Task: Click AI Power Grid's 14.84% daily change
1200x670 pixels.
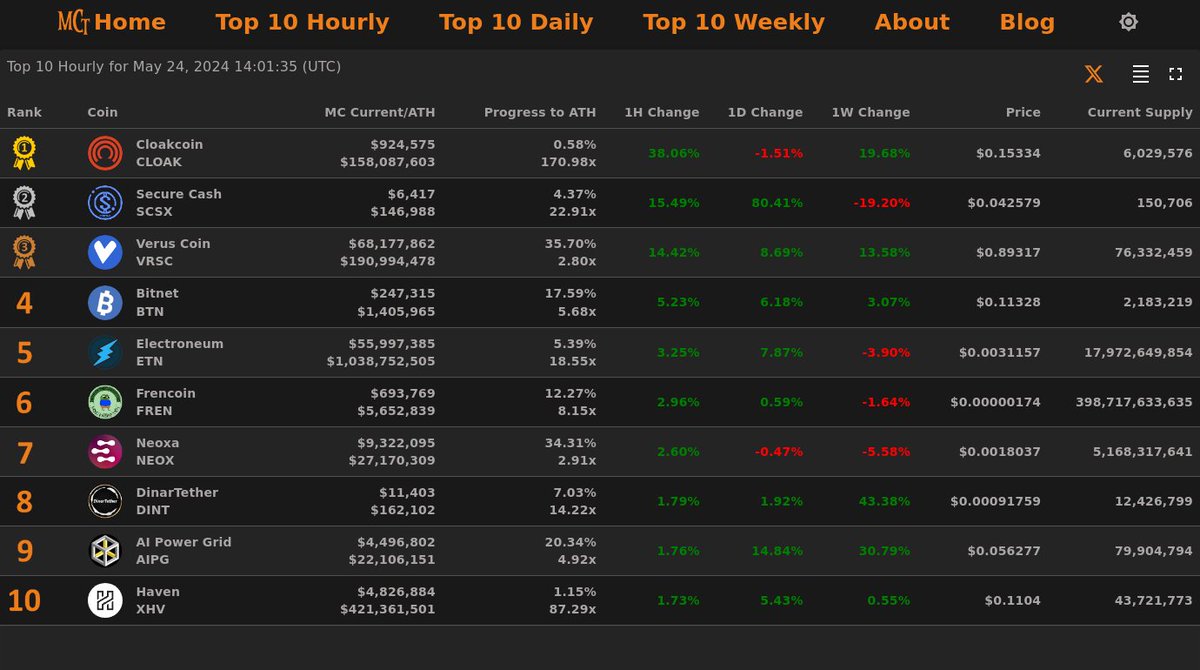Action: 777,551
